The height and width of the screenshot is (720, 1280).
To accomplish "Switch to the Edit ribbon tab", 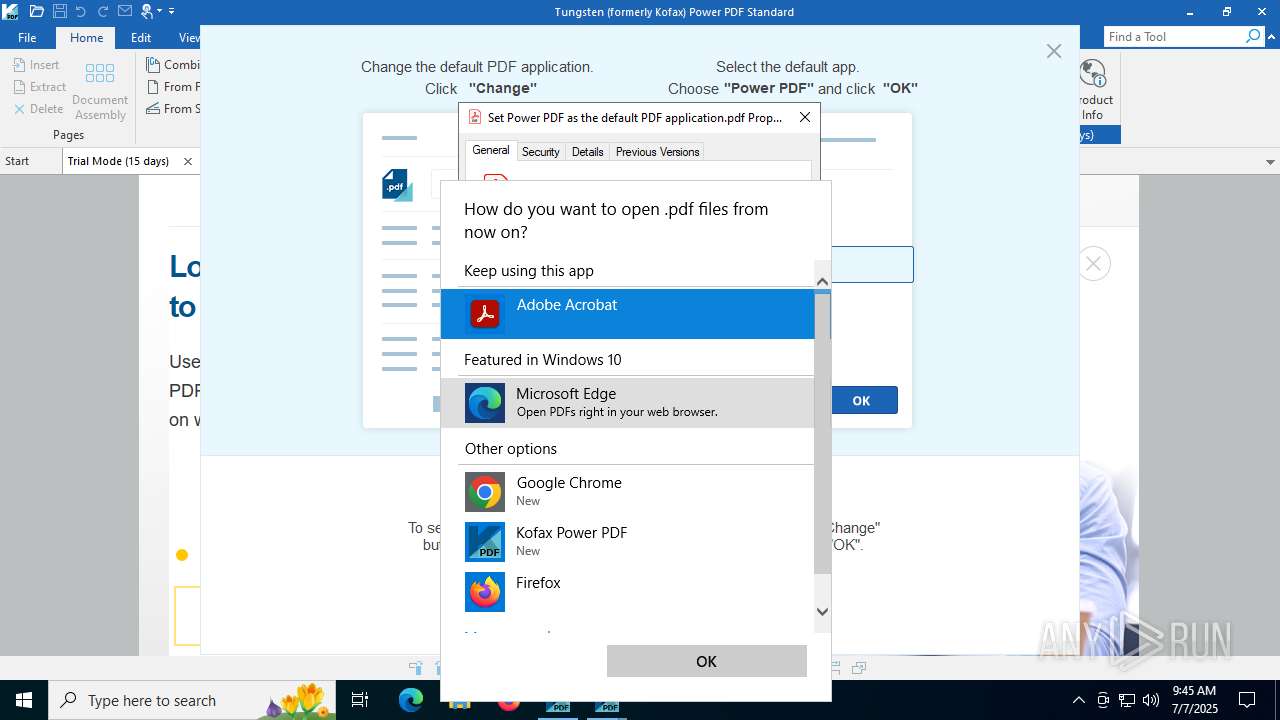I will pyautogui.click(x=141, y=37).
